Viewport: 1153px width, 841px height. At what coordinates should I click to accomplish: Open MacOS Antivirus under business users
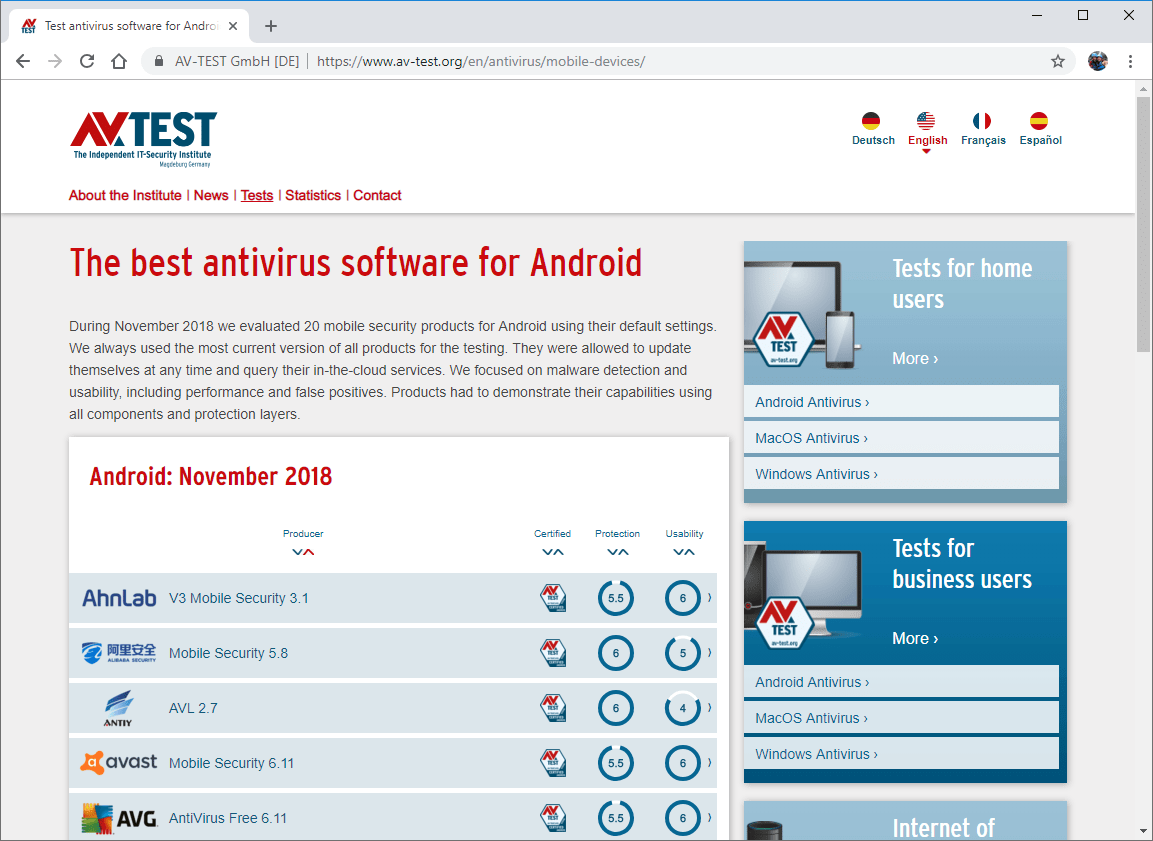[901, 718]
